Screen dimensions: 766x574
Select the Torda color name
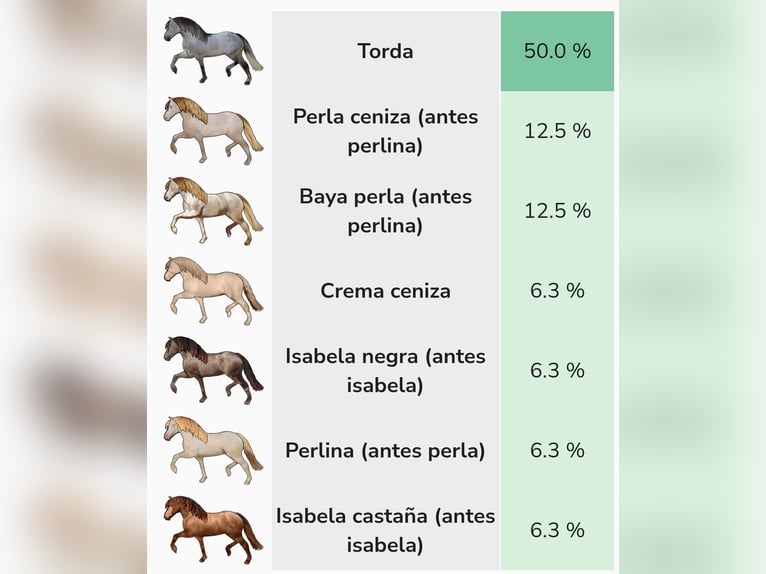tap(385, 51)
